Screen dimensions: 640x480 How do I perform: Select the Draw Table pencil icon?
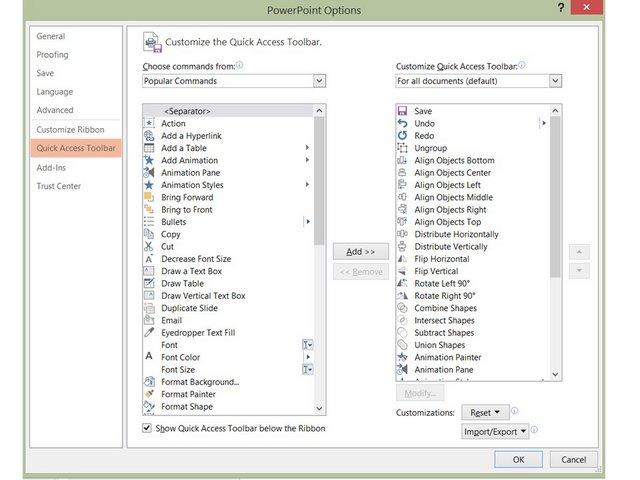[149, 283]
